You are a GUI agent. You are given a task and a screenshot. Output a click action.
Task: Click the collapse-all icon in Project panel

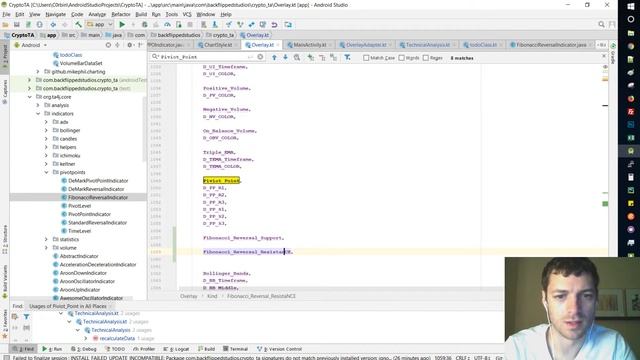tap(118, 45)
